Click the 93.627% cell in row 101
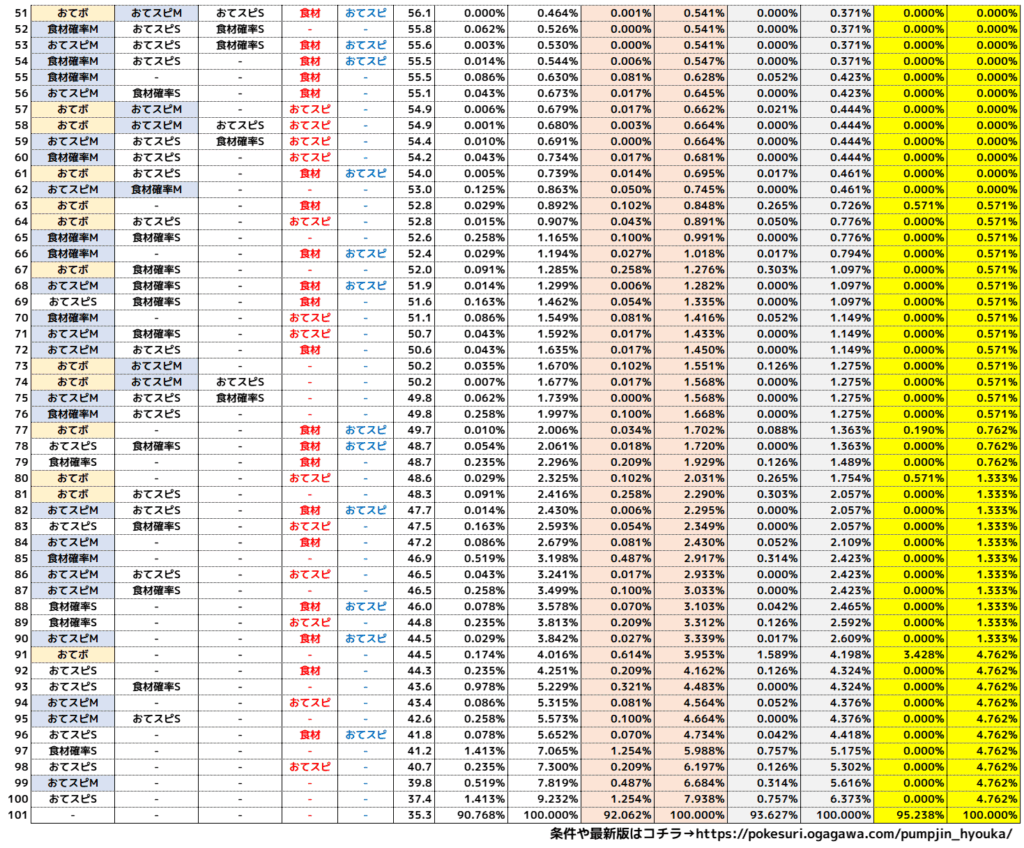This screenshot has height=848, width=1024. 764,815
